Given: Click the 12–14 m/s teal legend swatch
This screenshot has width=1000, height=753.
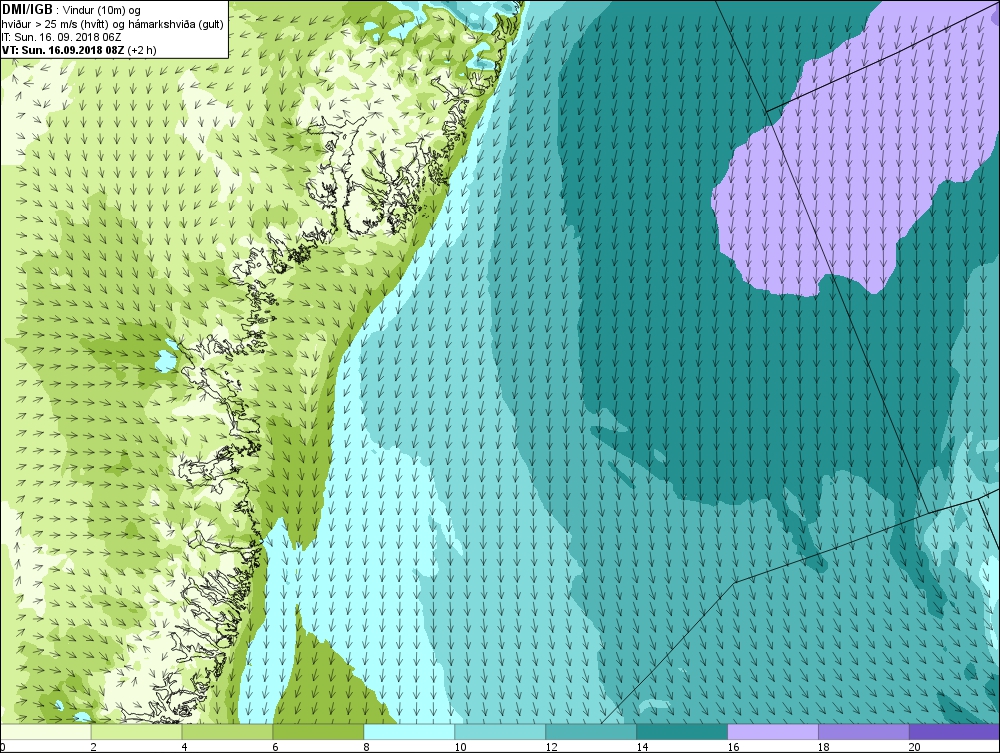Looking at the screenshot, I should point(591,732).
